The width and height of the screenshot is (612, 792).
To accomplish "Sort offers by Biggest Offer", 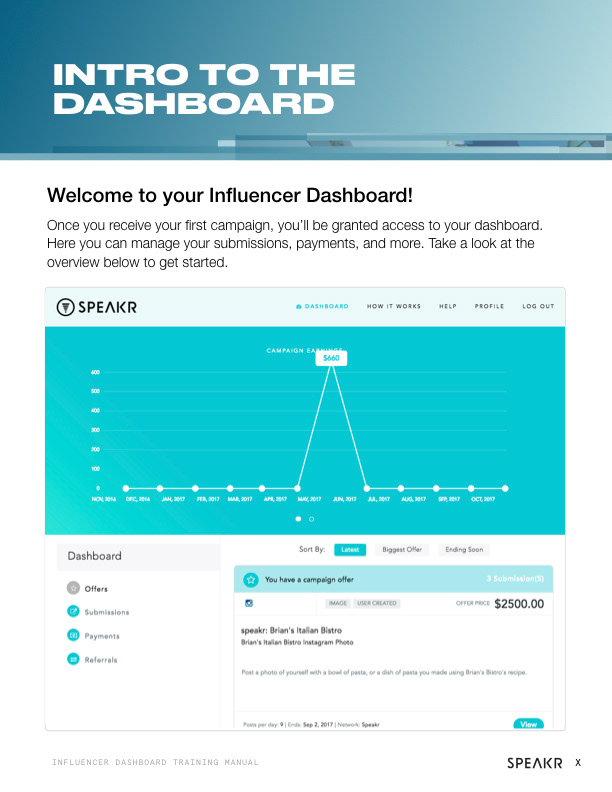I will tap(402, 550).
